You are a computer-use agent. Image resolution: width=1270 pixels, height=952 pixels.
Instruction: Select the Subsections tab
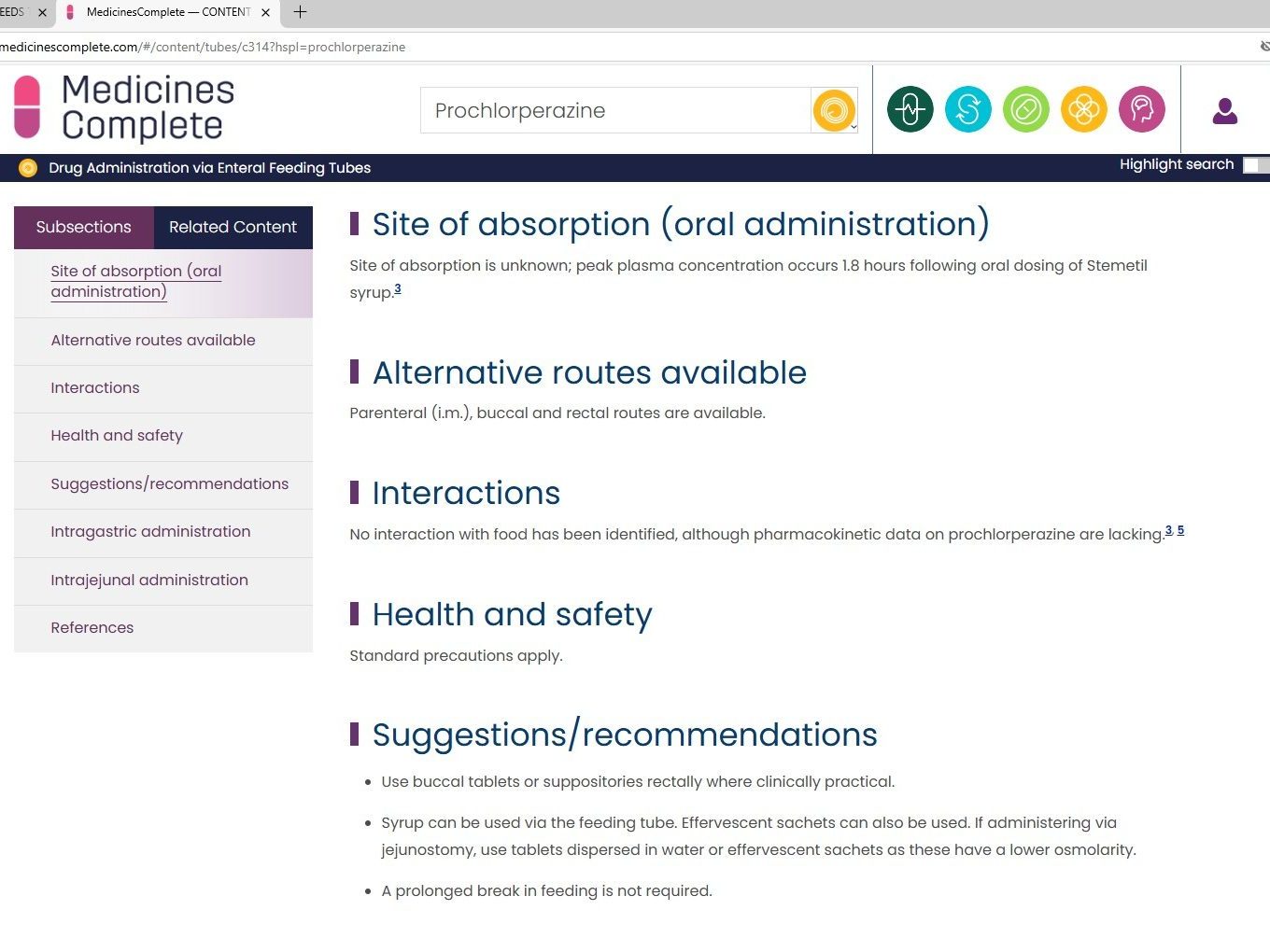(x=83, y=227)
